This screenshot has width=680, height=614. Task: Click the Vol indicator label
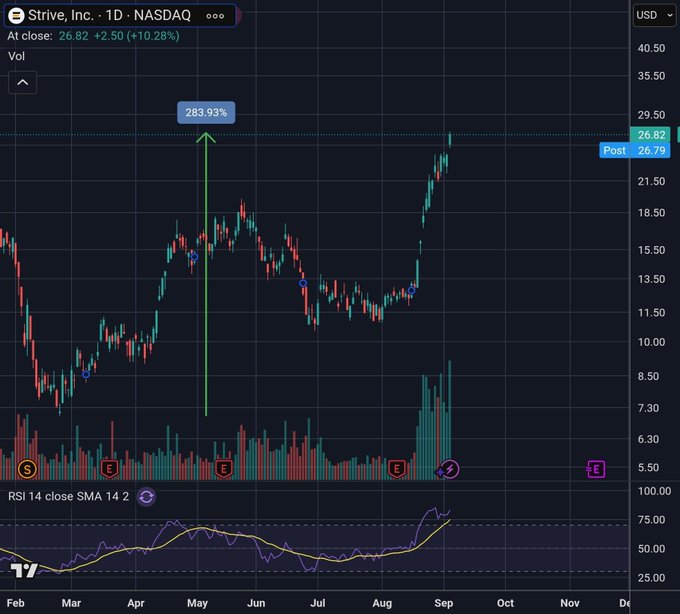tap(16, 56)
